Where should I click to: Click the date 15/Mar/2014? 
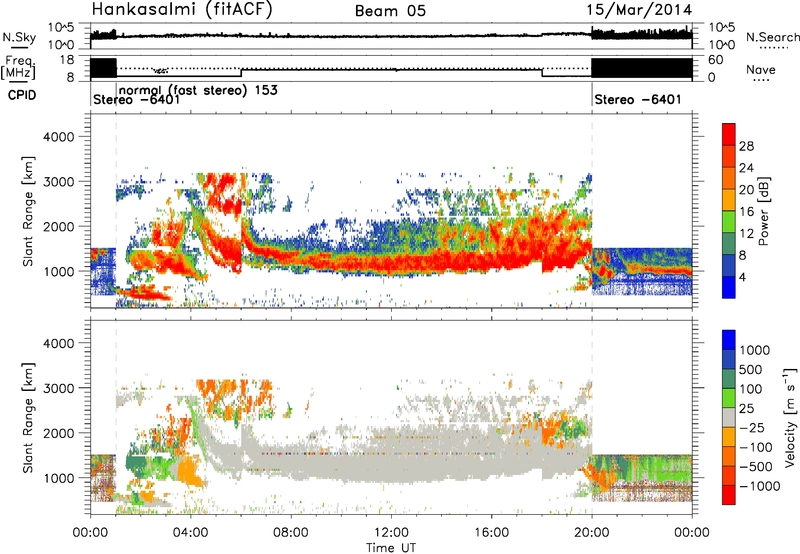(639, 10)
